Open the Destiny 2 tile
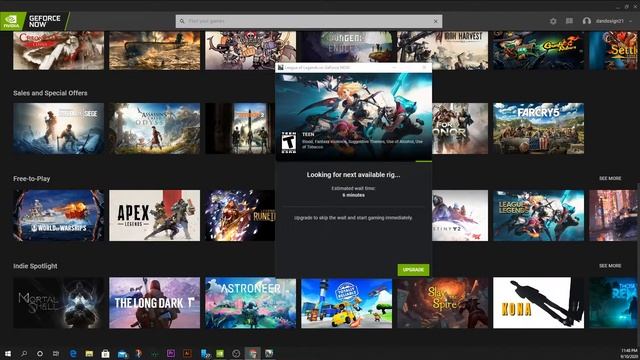The image size is (640, 360). tap(460, 216)
